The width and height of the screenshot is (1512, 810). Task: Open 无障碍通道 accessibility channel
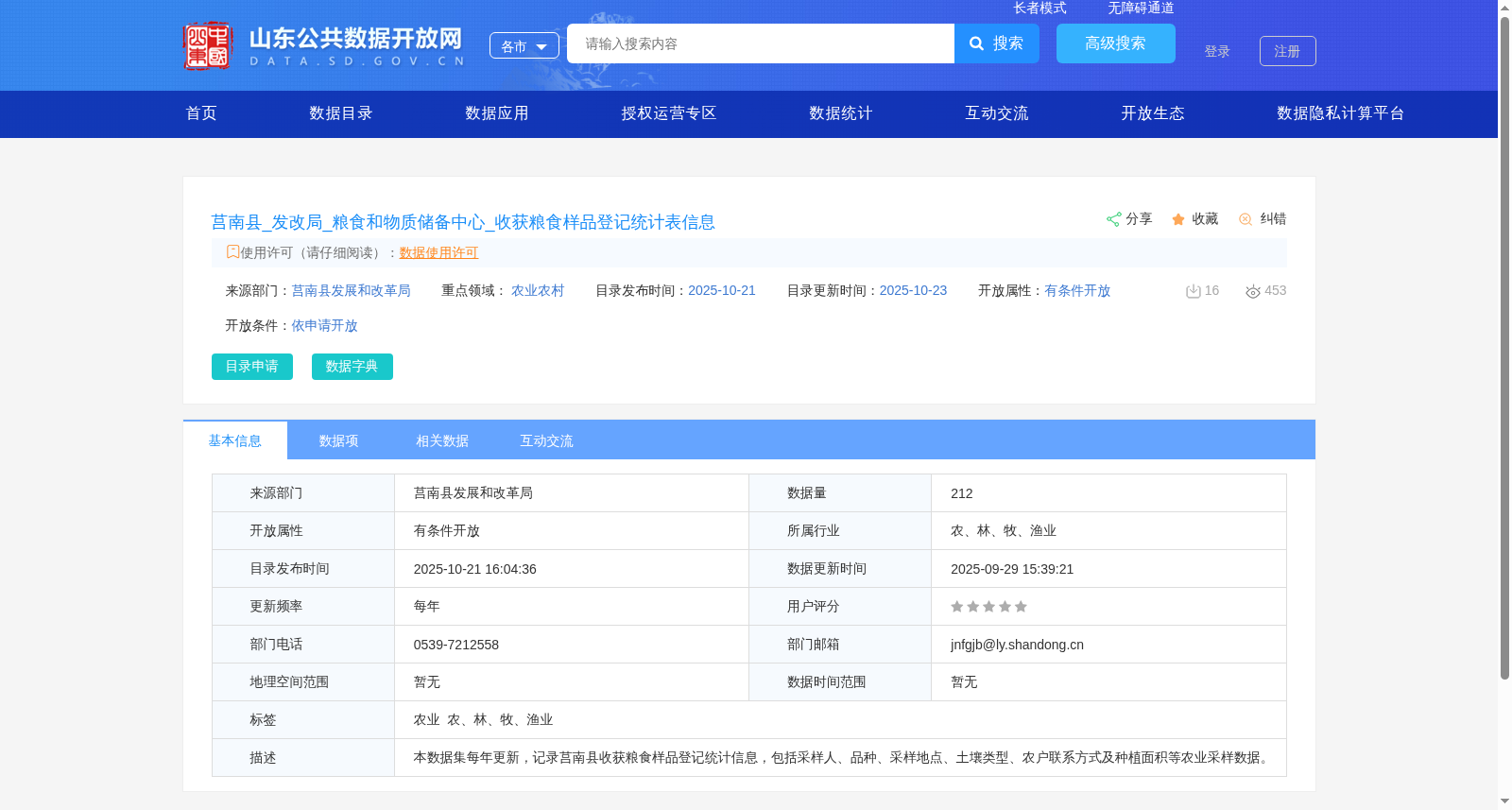click(1141, 8)
